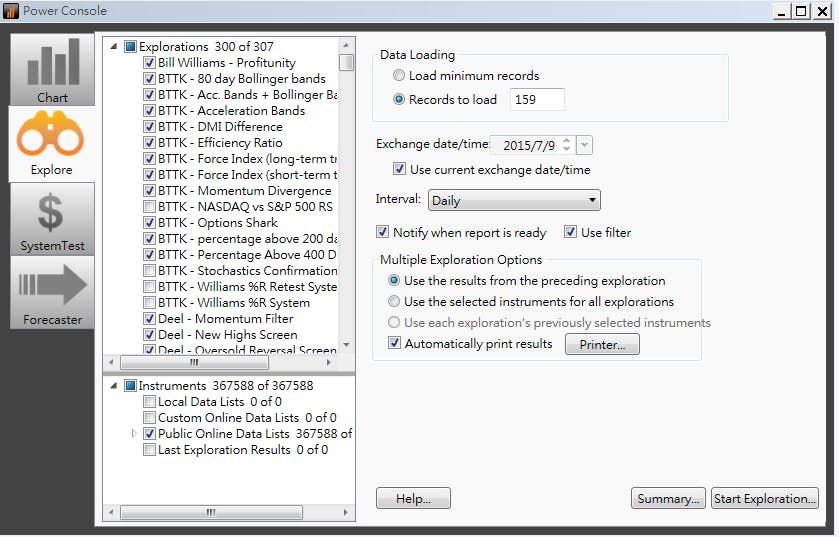The image size is (839, 537).
Task: Open the Interval Daily dropdown
Action: 514,201
